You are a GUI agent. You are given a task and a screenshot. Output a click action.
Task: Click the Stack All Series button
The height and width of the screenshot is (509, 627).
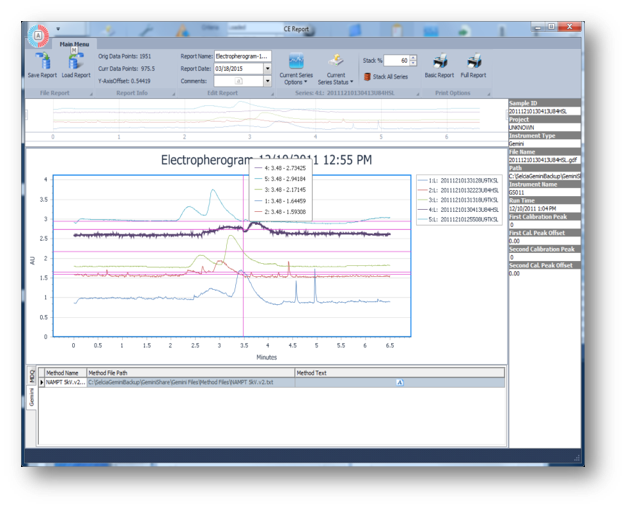389,76
